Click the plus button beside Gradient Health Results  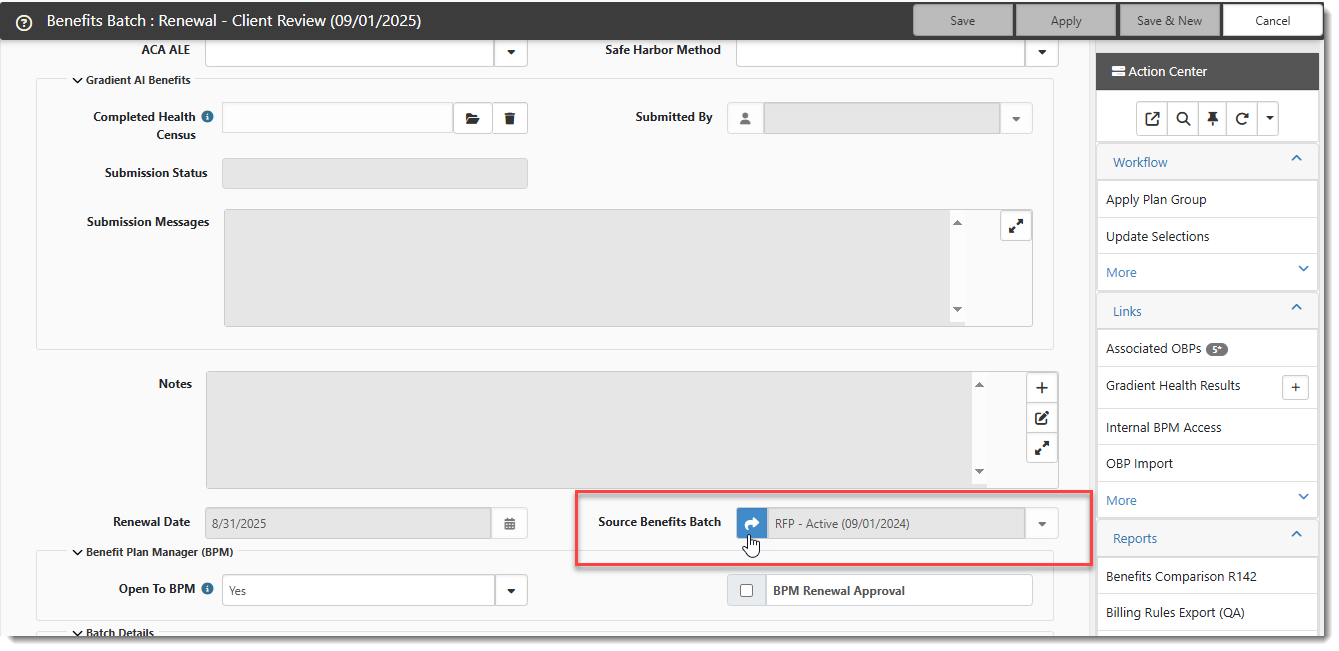[1295, 387]
